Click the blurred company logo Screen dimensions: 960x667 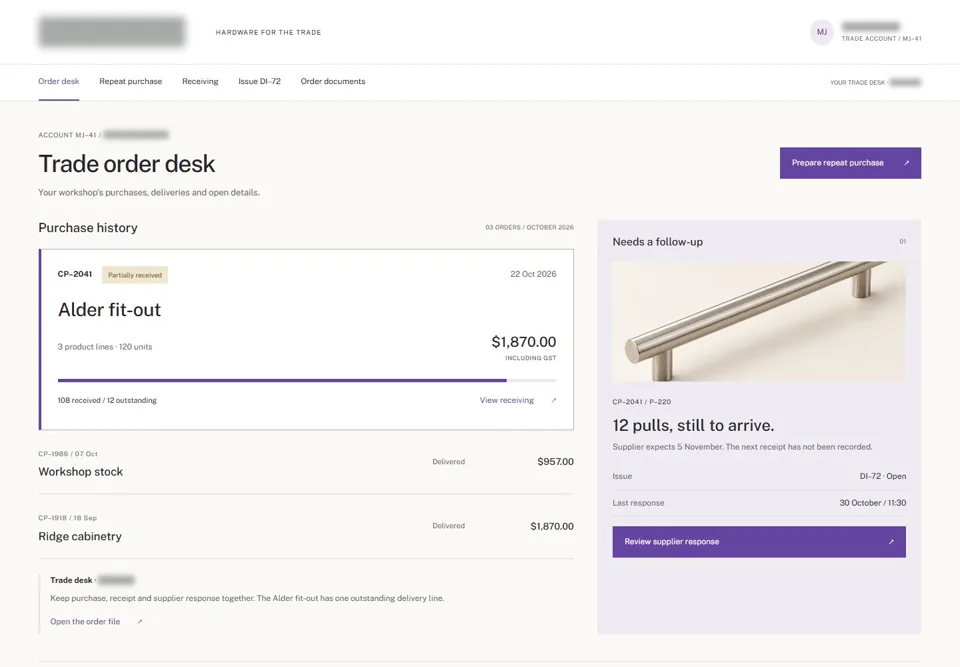[111, 32]
